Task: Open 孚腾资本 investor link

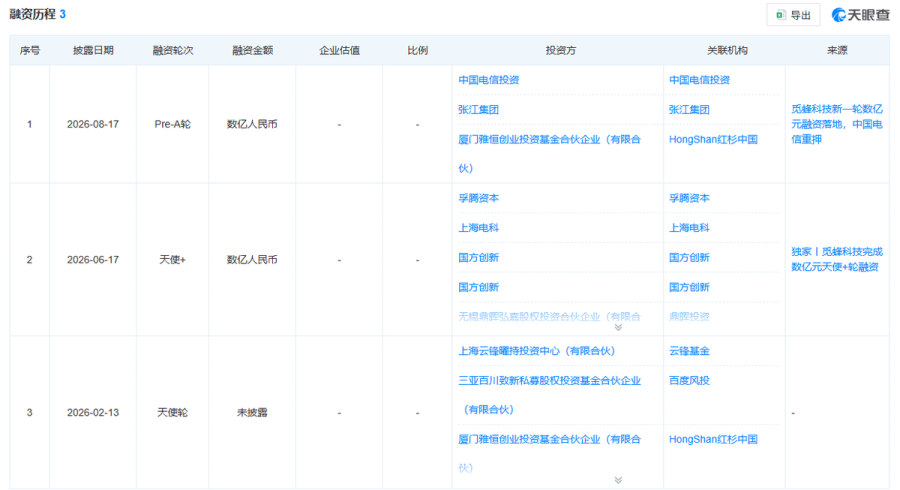Action: pos(478,198)
